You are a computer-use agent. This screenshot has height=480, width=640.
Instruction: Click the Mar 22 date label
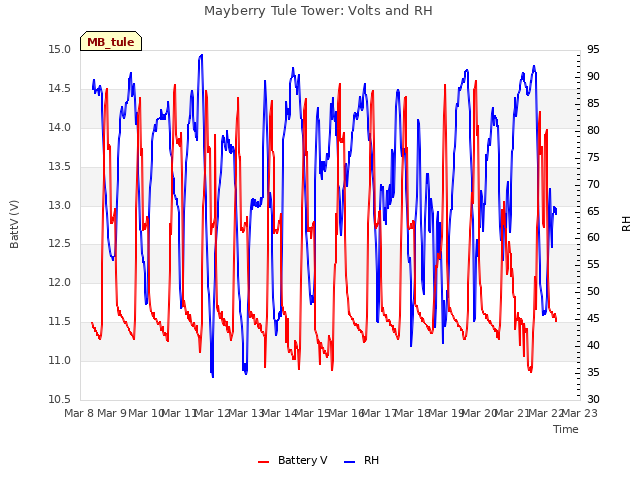coord(546,413)
